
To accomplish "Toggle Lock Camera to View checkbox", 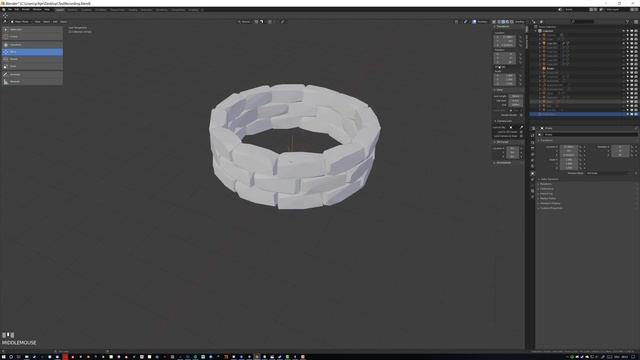I will pyautogui.click(x=521, y=136).
